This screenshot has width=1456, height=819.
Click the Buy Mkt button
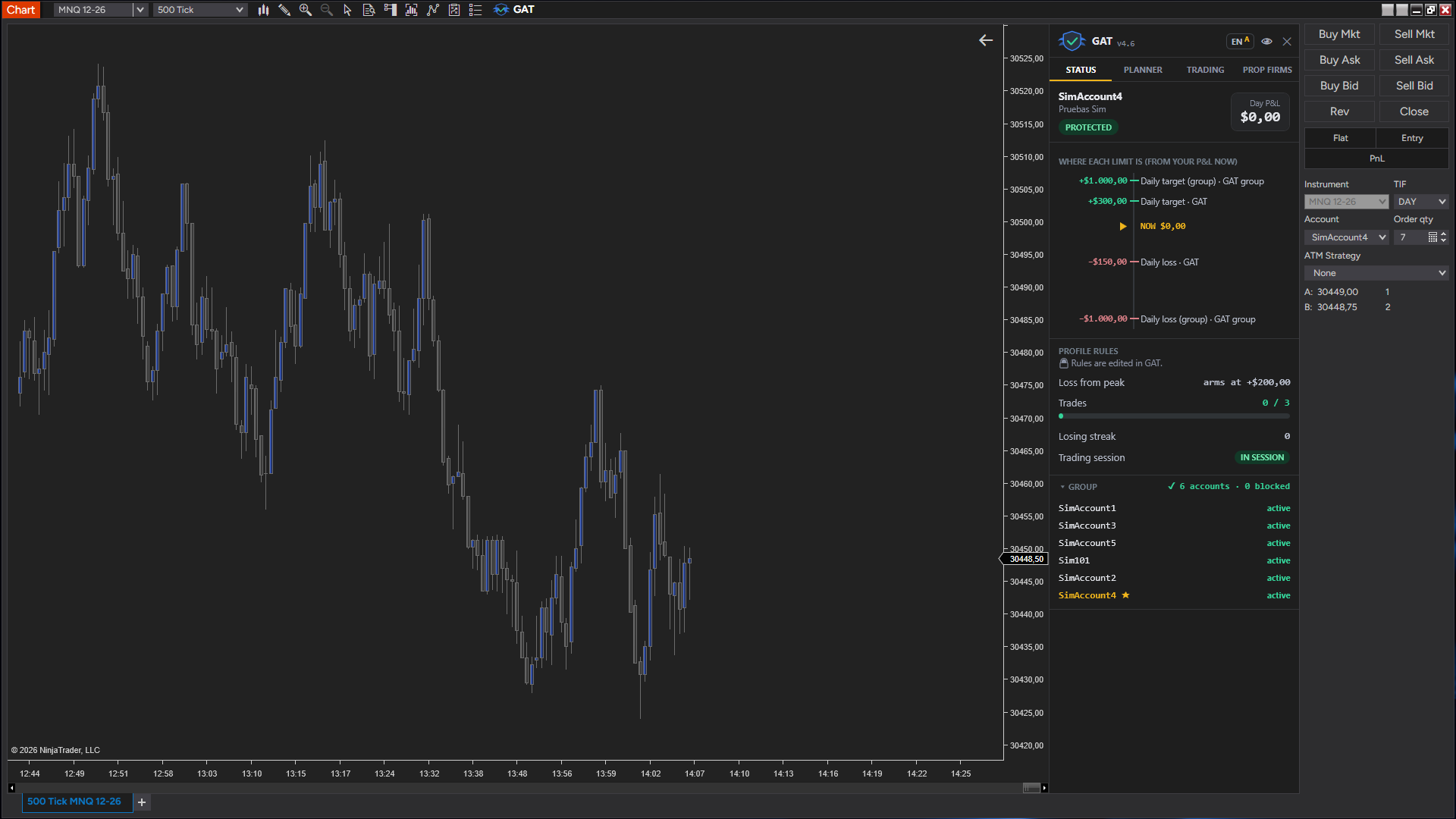1339,34
